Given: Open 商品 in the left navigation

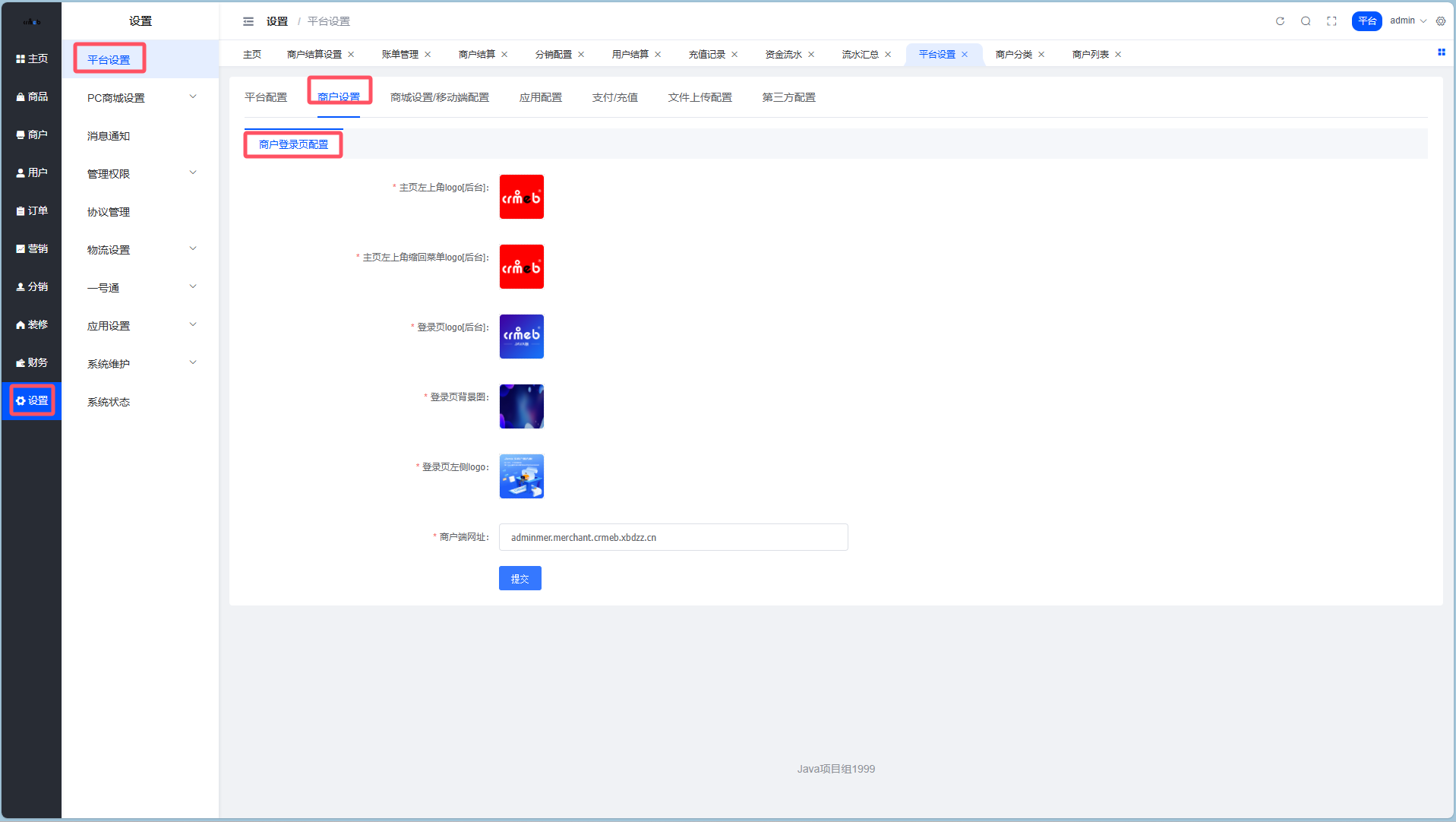Looking at the screenshot, I should (32, 96).
